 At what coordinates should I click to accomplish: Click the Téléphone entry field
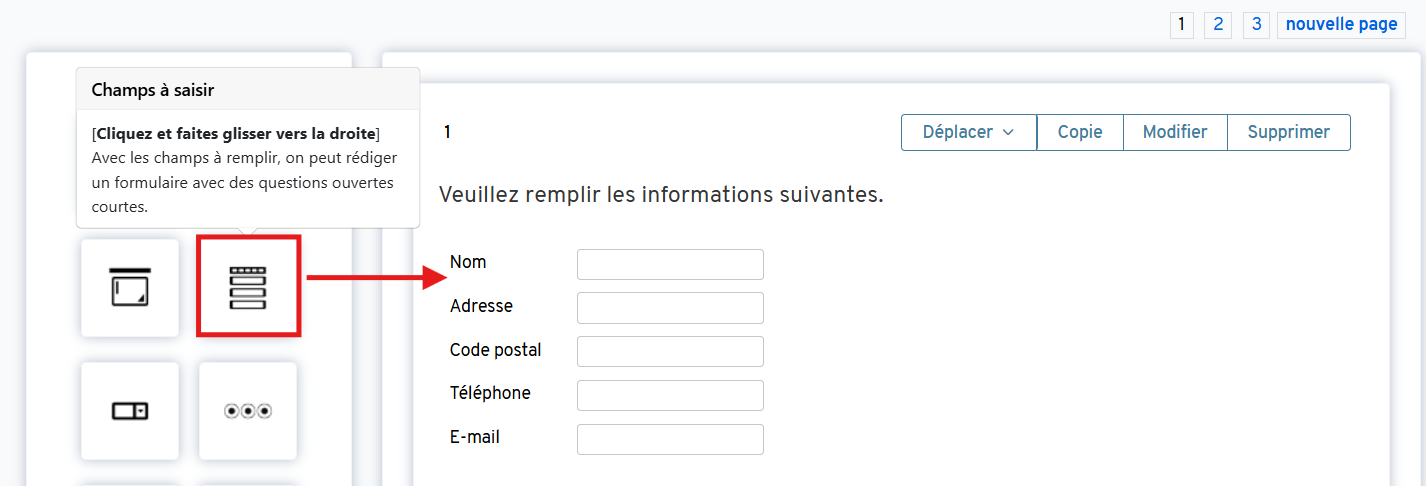(x=670, y=395)
